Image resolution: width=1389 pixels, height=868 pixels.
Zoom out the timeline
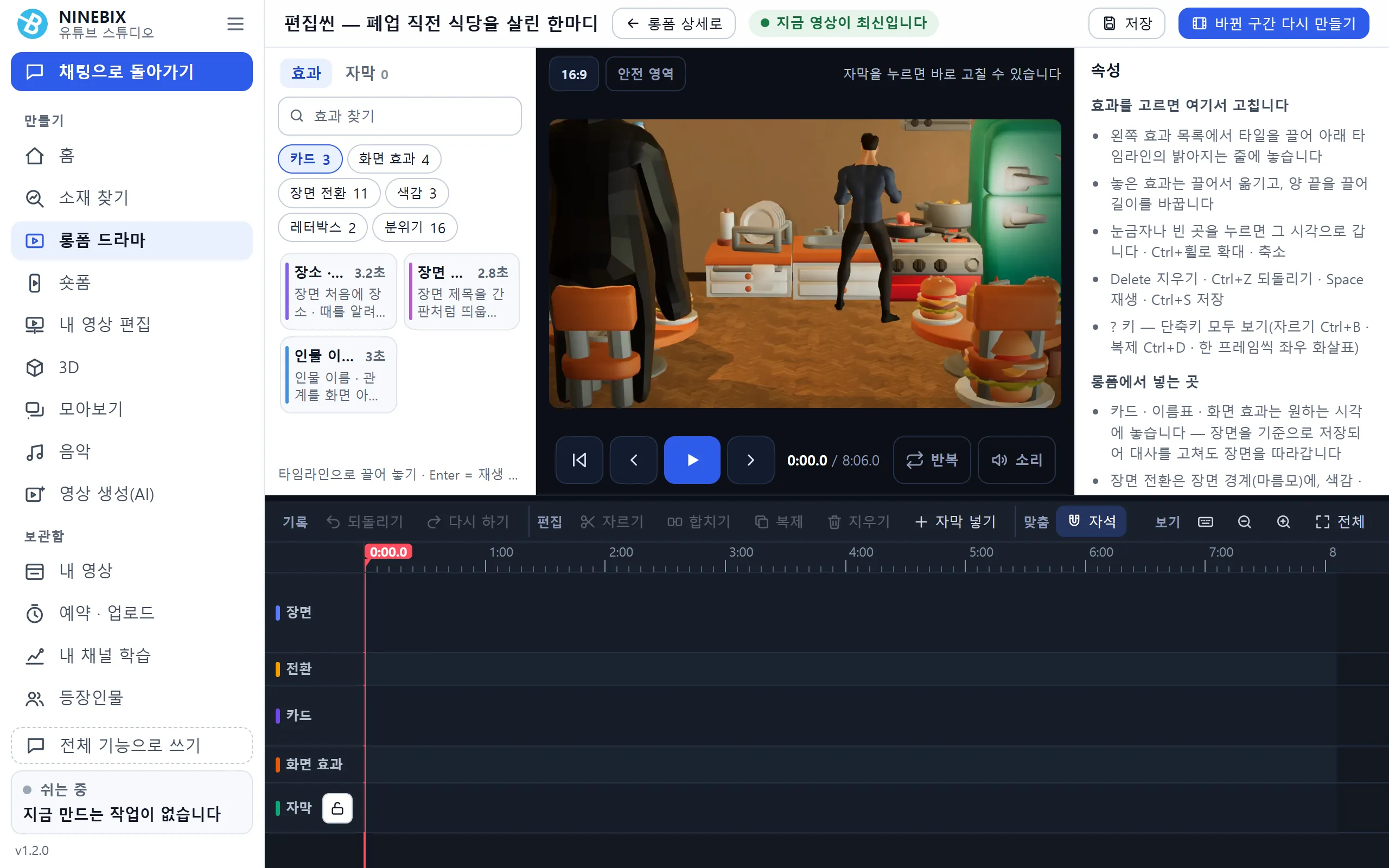pos(1244,521)
